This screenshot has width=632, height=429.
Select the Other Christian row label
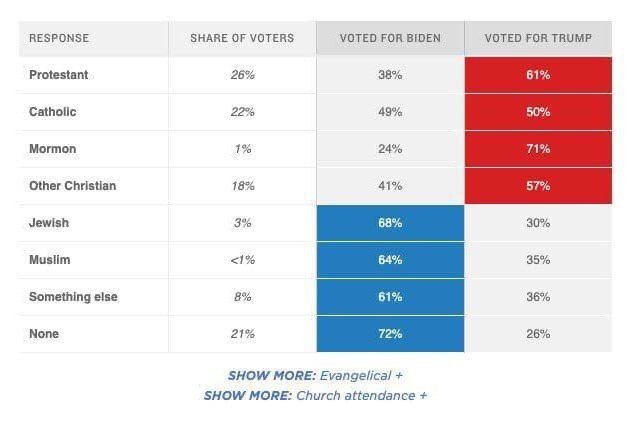click(x=73, y=186)
